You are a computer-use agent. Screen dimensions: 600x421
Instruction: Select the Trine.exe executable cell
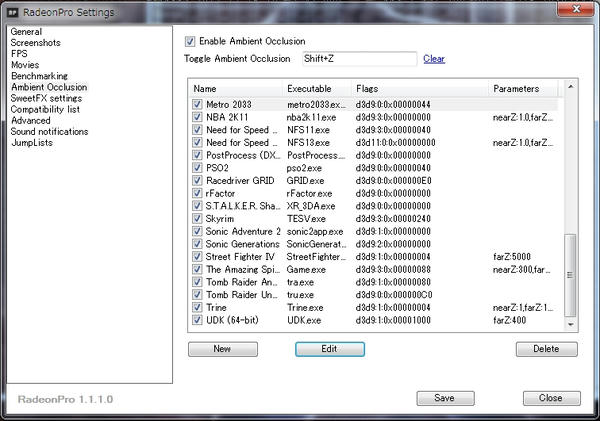click(305, 307)
